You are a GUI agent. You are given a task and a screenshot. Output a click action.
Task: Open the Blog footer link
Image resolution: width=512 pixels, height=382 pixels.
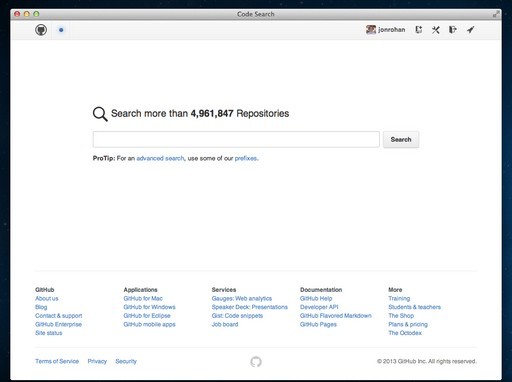tap(41, 307)
